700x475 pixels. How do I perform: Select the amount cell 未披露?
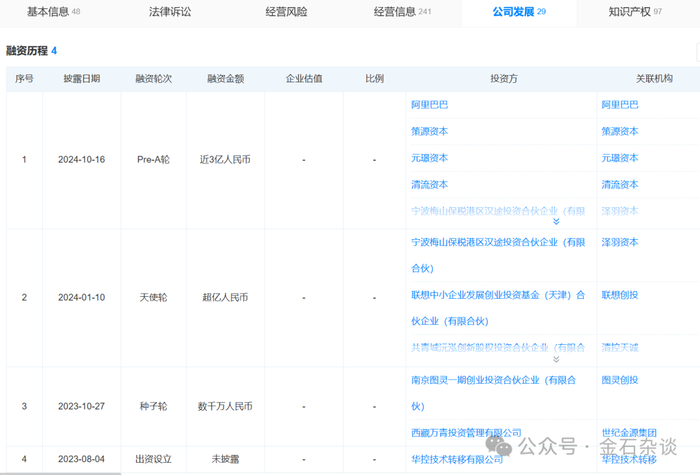(x=225, y=459)
